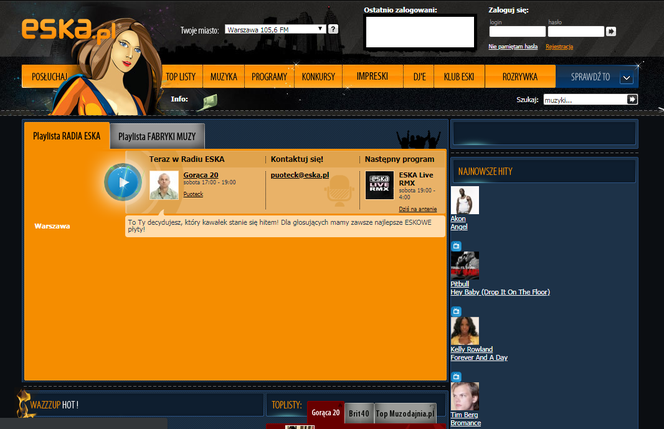
Task: Click Dziś na antenie link
Action: [418, 209]
